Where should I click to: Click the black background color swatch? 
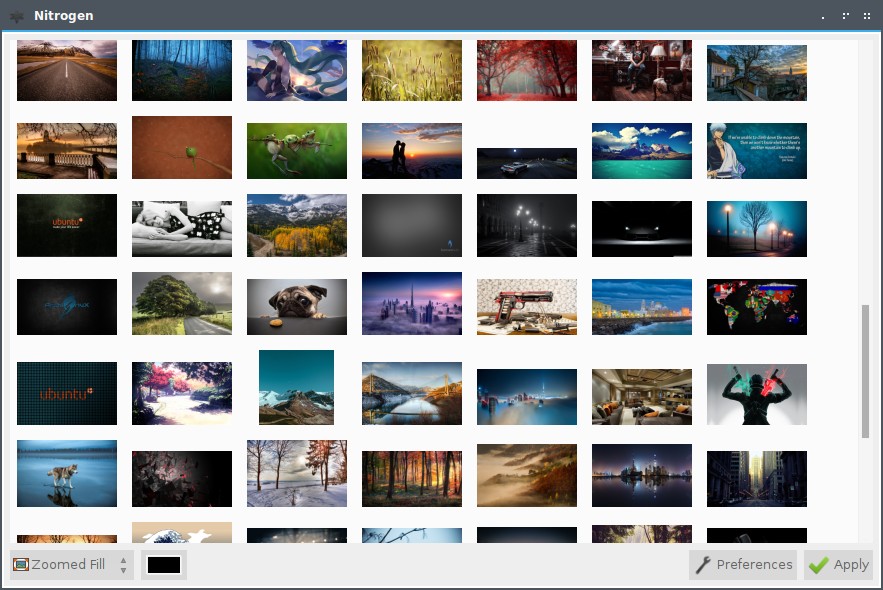pyautogui.click(x=164, y=565)
